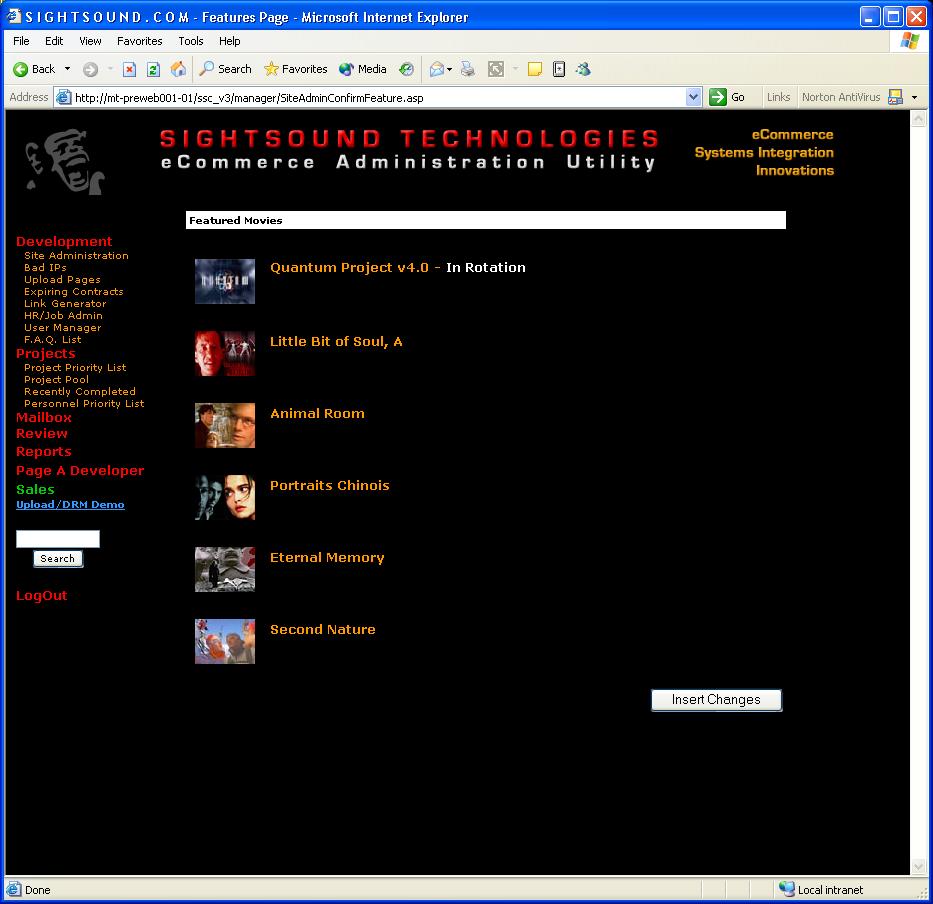Click the green Back arrow button
Viewport: 933px width, 904px height.
click(x=34, y=70)
